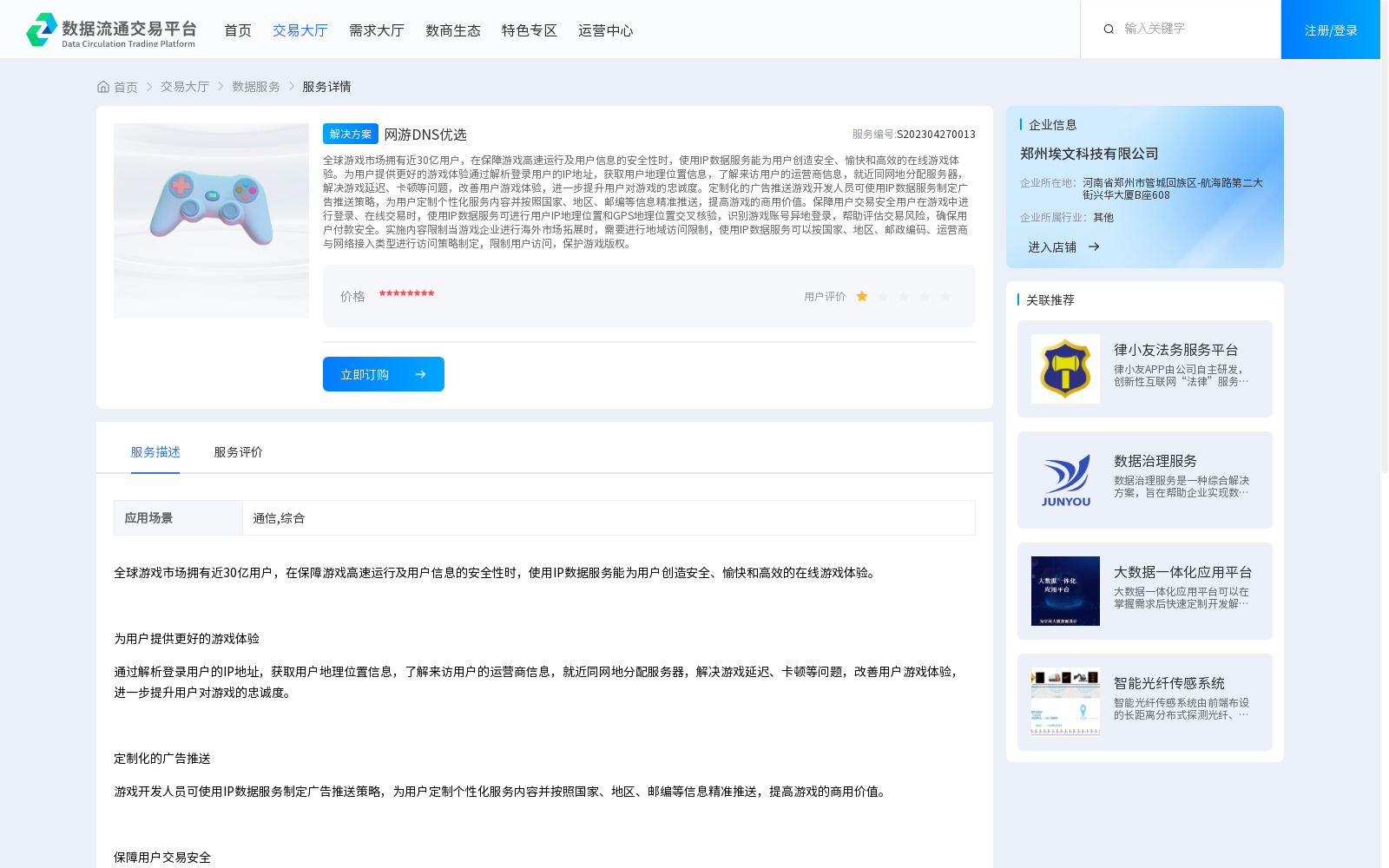Click 数据服务 breadcrumb link
1389x868 pixels.
point(256,87)
